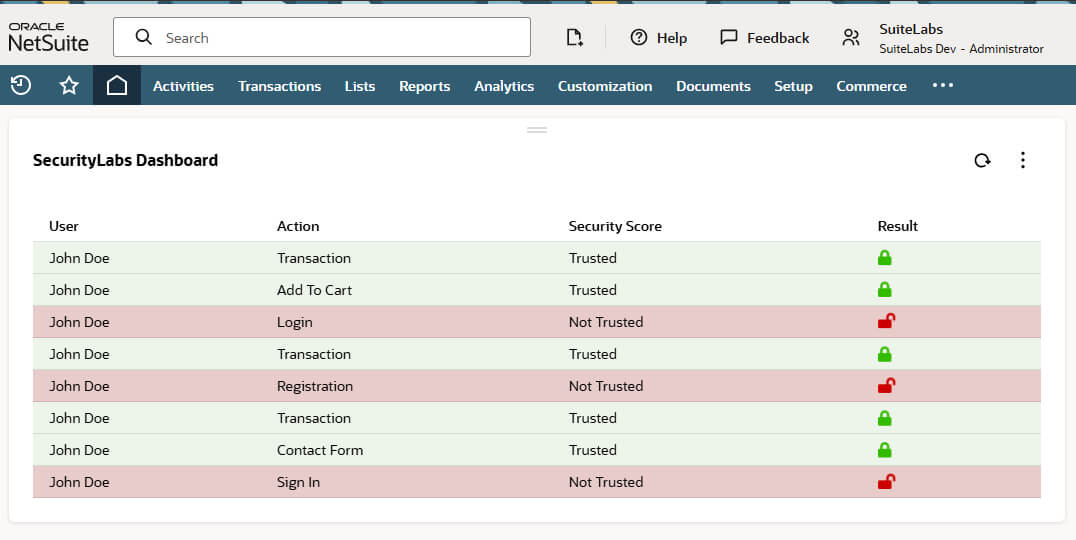Open the portlet three-dot options menu

tap(1022, 160)
